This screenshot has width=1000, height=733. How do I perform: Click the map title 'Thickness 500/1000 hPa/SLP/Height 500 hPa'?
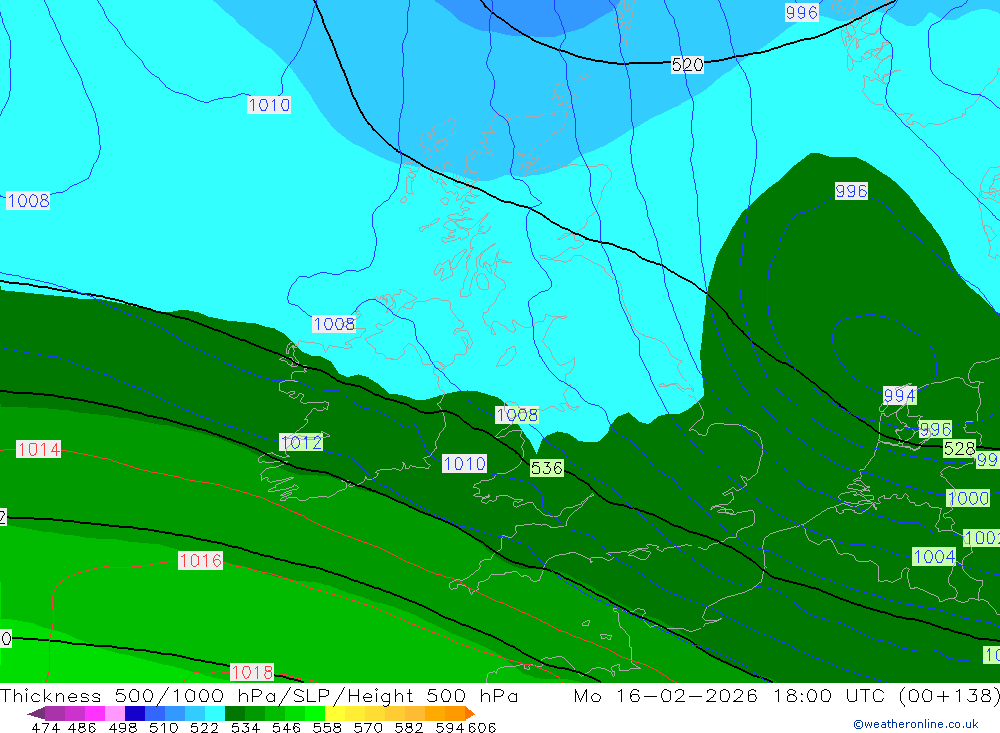pos(259,695)
